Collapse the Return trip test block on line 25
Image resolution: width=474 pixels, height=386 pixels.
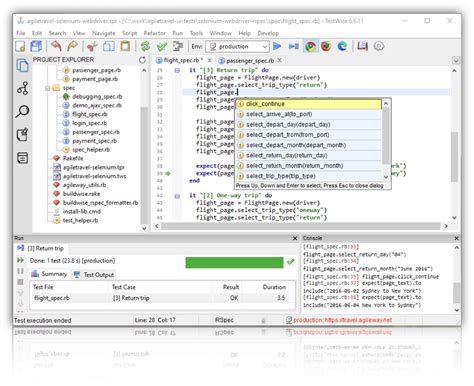point(177,70)
